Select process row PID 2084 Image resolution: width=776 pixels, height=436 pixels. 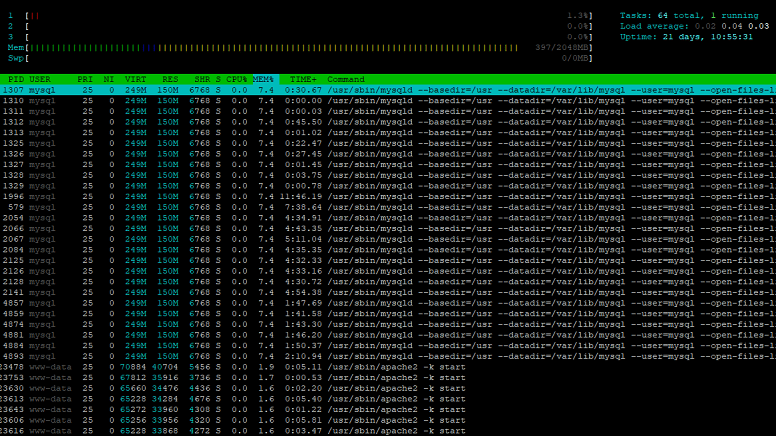tap(388, 250)
